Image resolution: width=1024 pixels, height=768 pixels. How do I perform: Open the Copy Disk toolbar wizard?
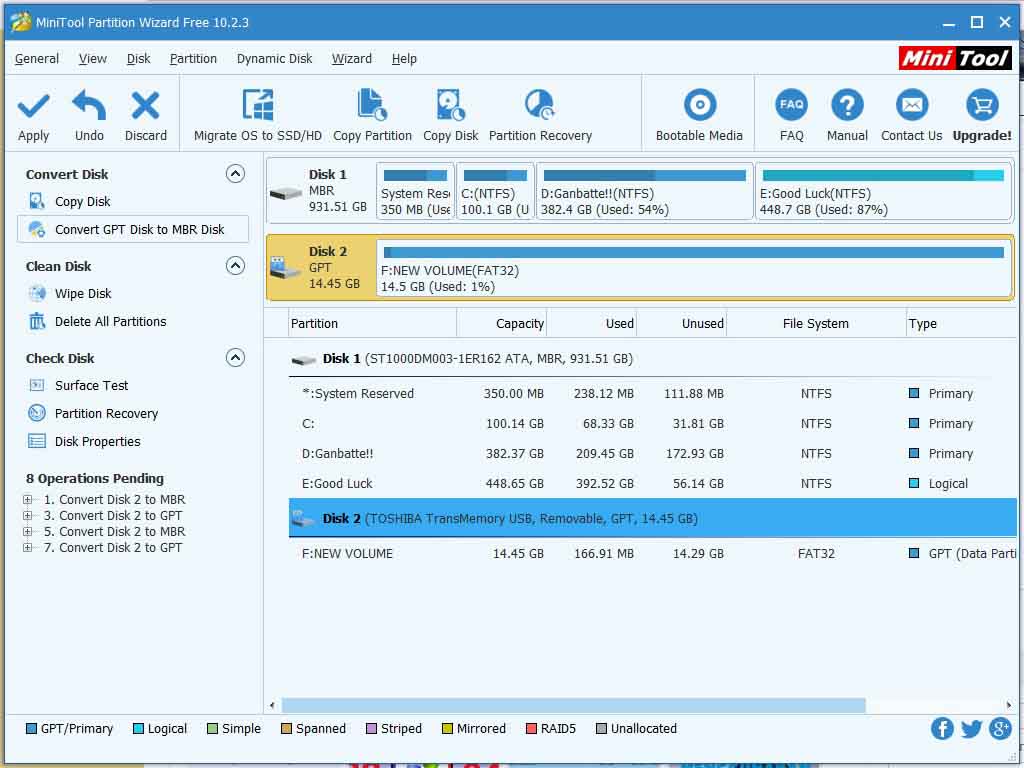[x=451, y=116]
